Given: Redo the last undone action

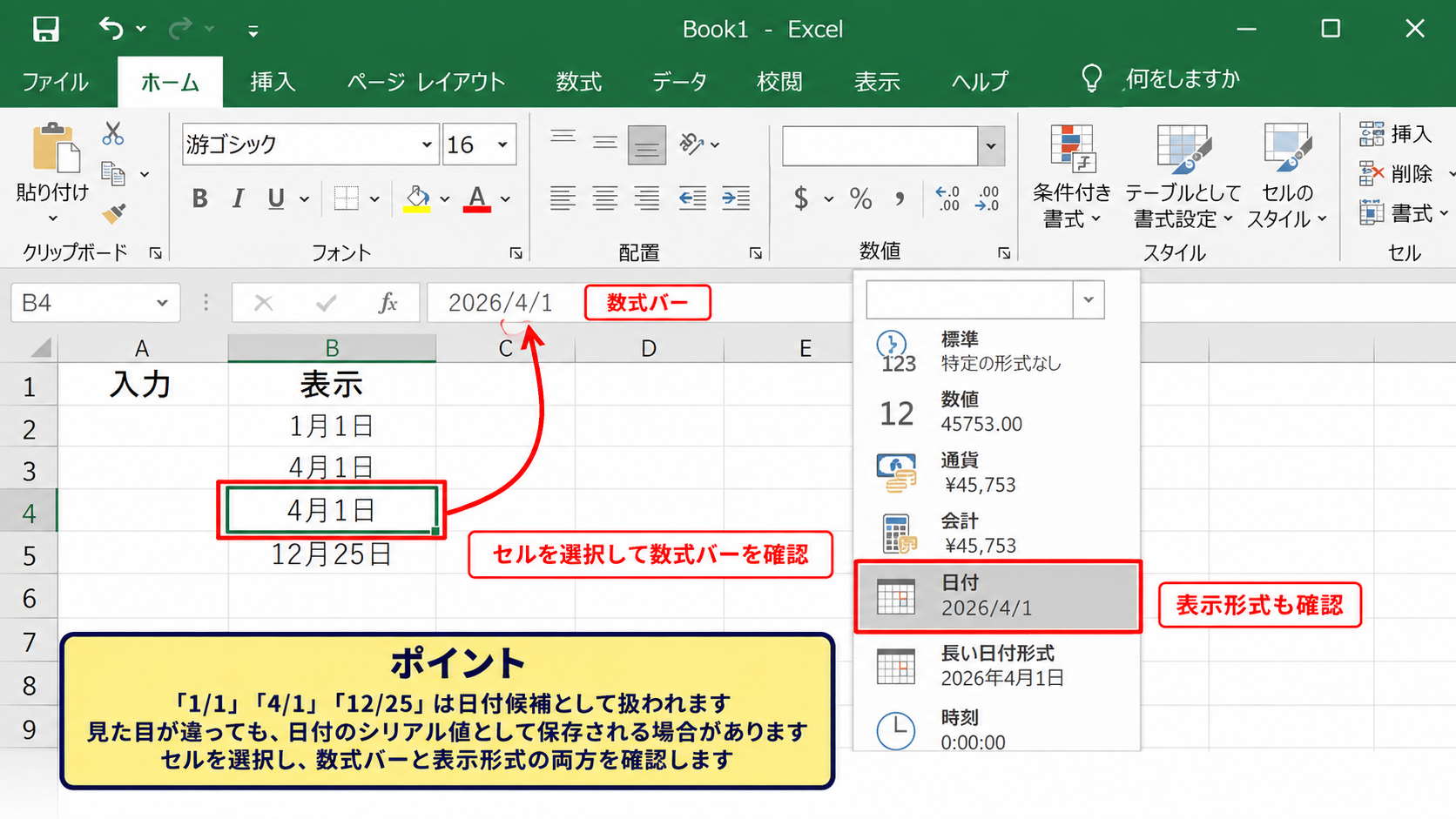Looking at the screenshot, I should click(x=180, y=29).
